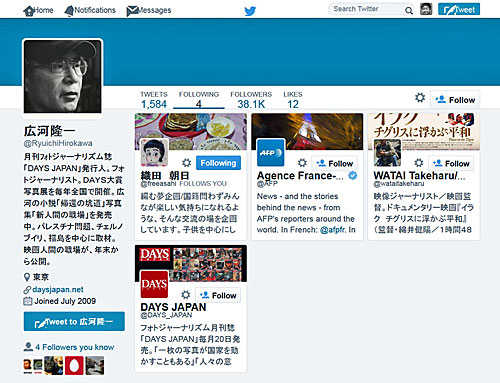Open Agence France-... profile name
The image size is (500, 383).
(300, 176)
